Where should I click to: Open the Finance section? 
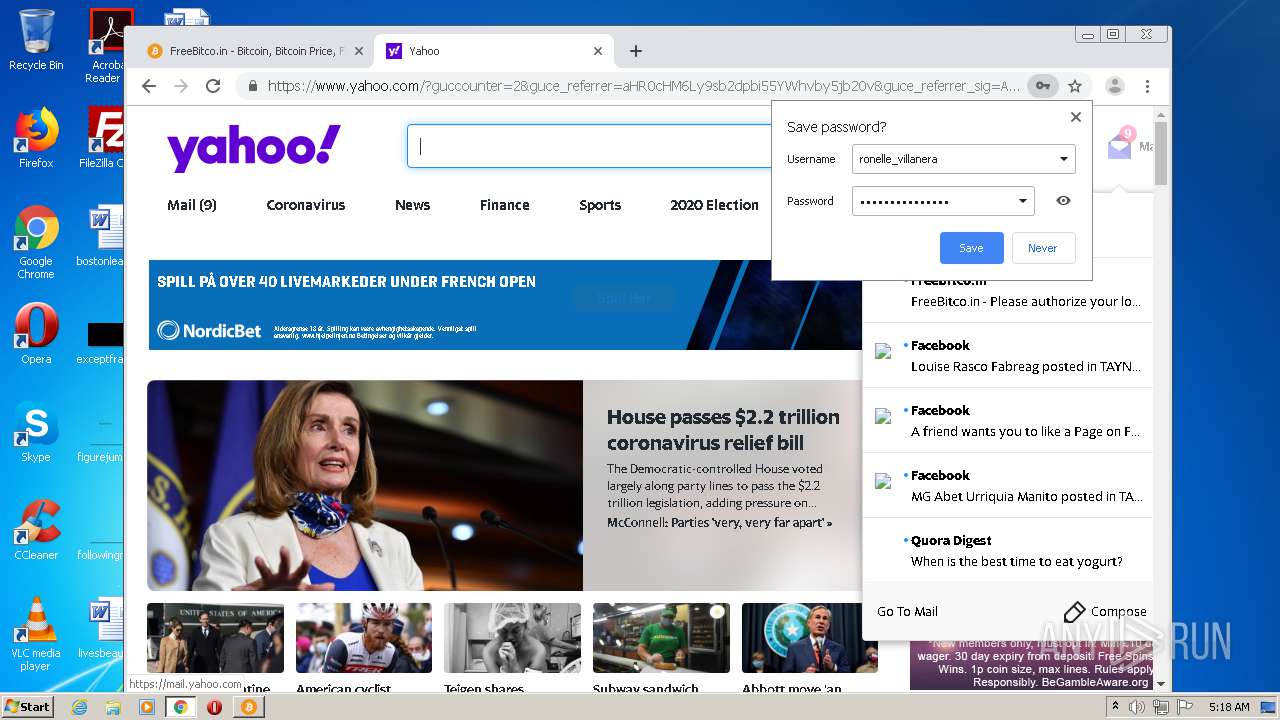[505, 205]
